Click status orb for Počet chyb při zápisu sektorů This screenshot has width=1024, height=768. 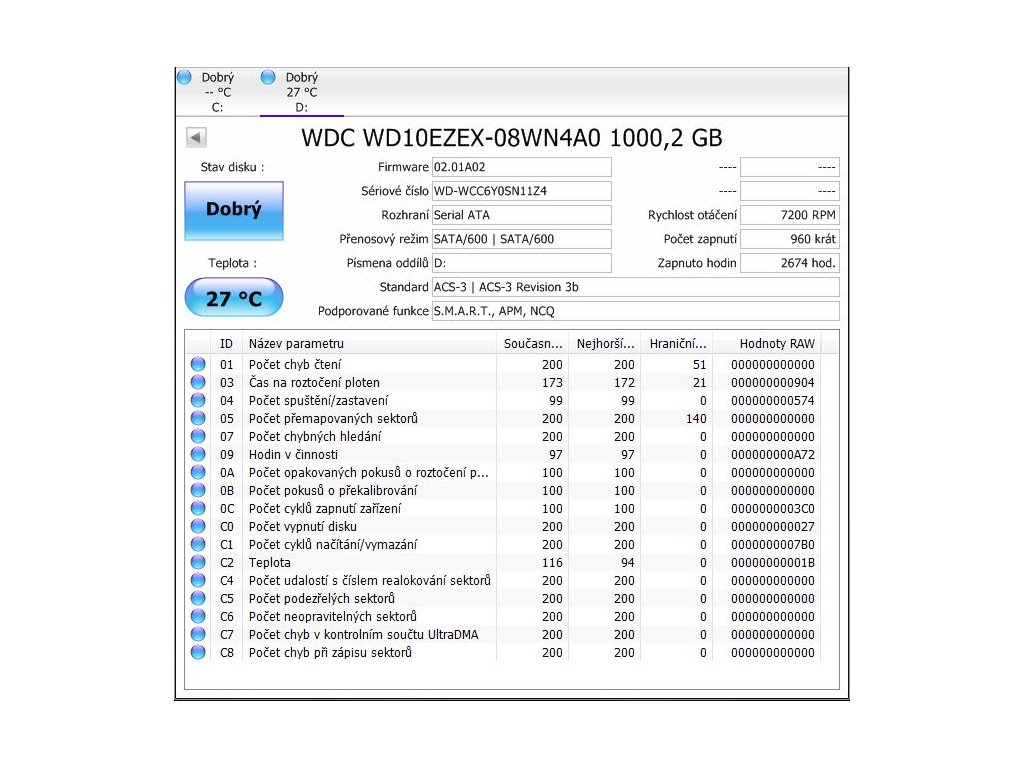tap(198, 652)
